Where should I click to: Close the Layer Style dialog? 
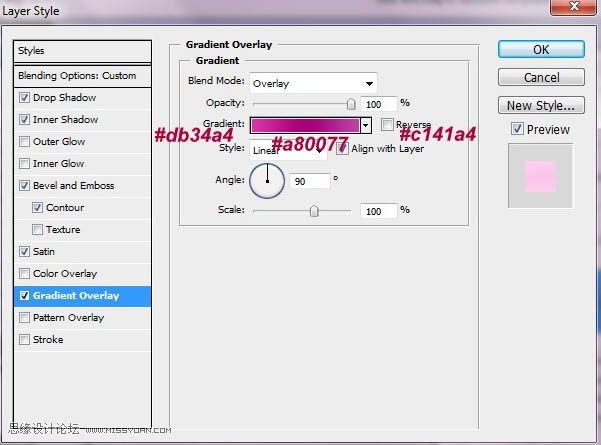click(x=573, y=7)
